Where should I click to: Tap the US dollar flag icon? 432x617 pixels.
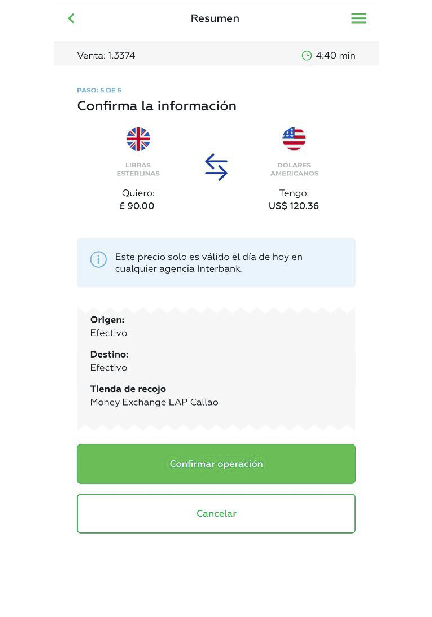(294, 139)
